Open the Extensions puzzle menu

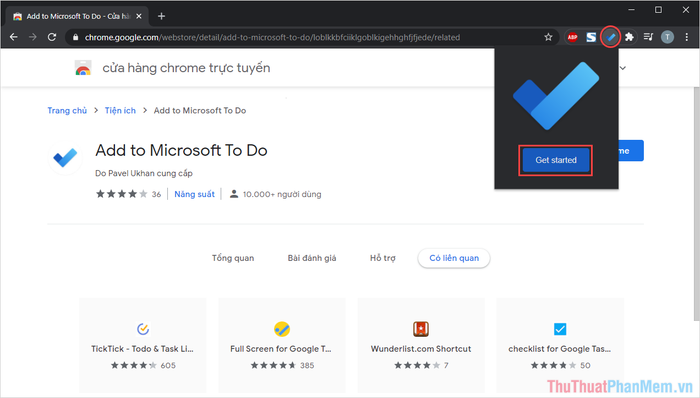click(x=629, y=37)
